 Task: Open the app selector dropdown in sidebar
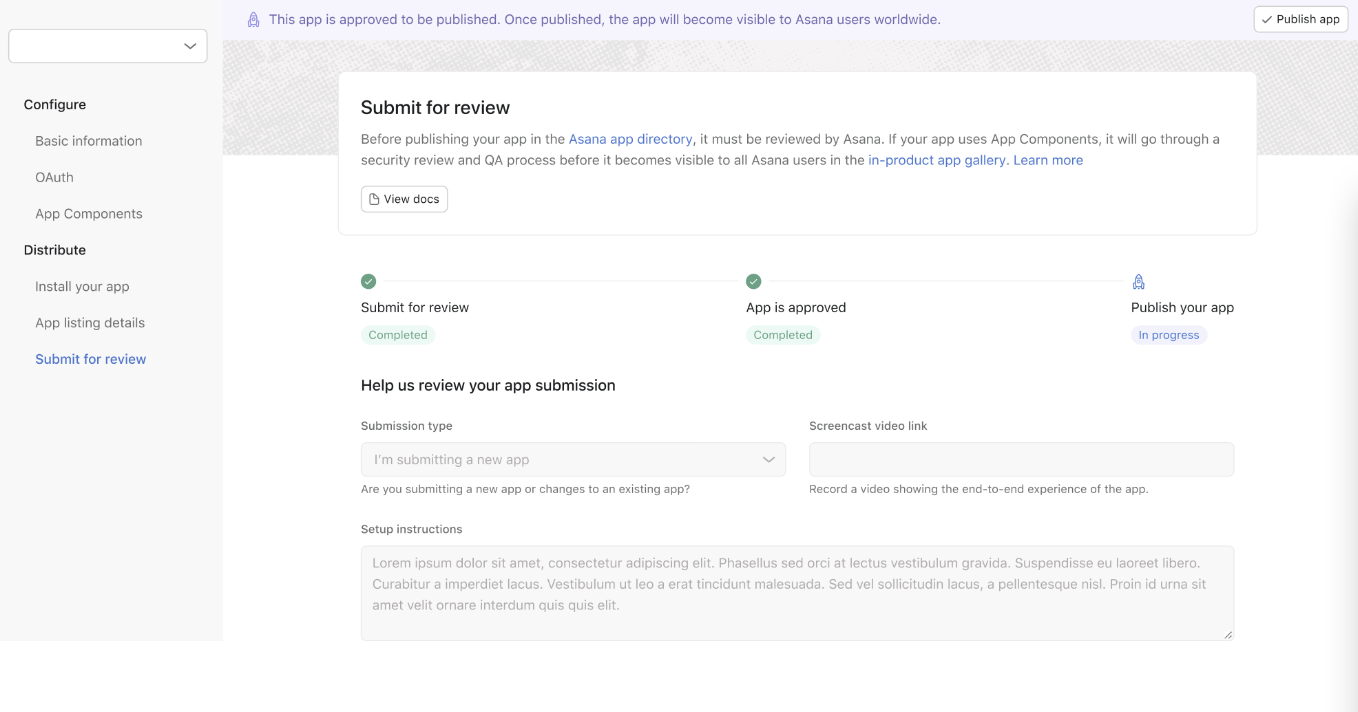(x=108, y=46)
